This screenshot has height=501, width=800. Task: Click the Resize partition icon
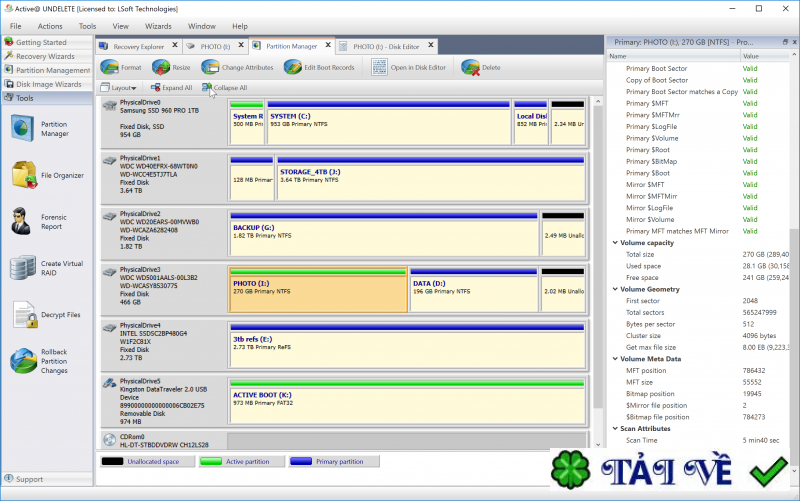click(x=162, y=67)
